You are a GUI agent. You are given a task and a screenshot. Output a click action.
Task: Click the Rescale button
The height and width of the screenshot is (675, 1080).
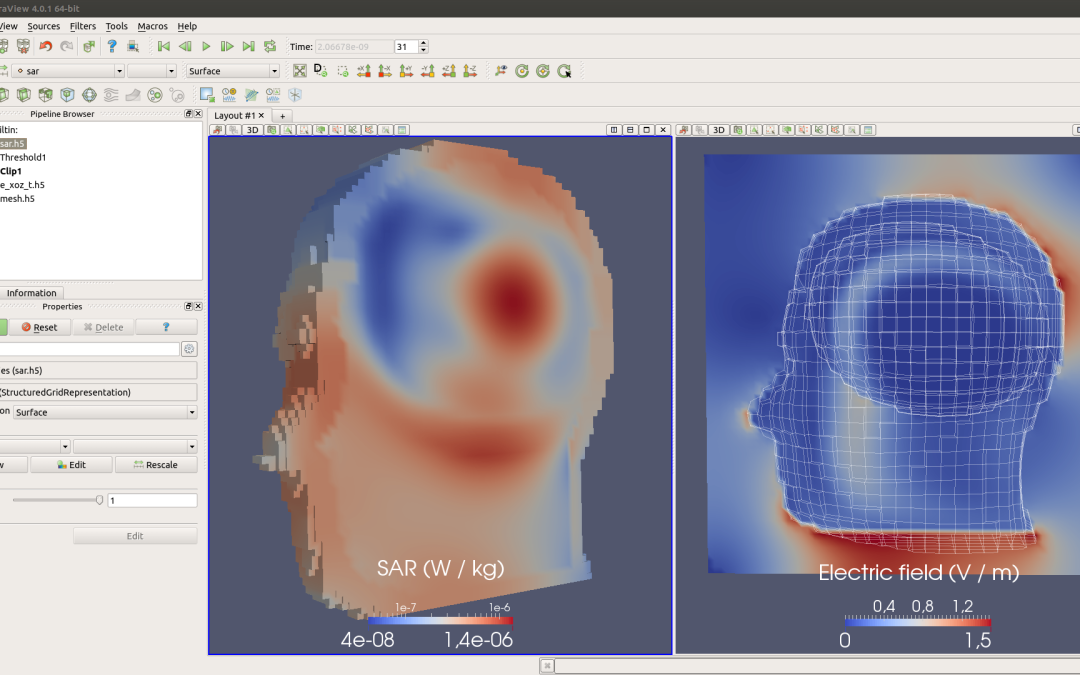tap(156, 465)
